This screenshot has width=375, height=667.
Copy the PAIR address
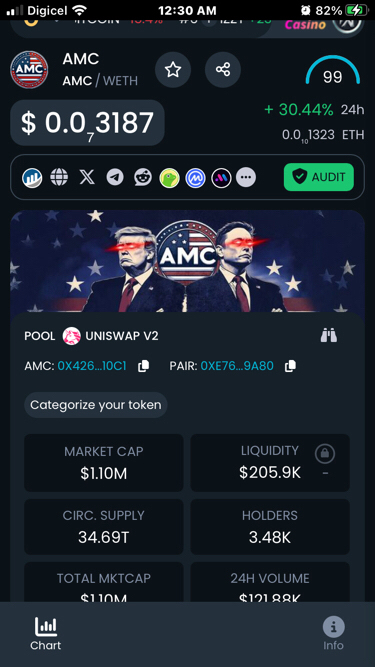(x=290, y=366)
